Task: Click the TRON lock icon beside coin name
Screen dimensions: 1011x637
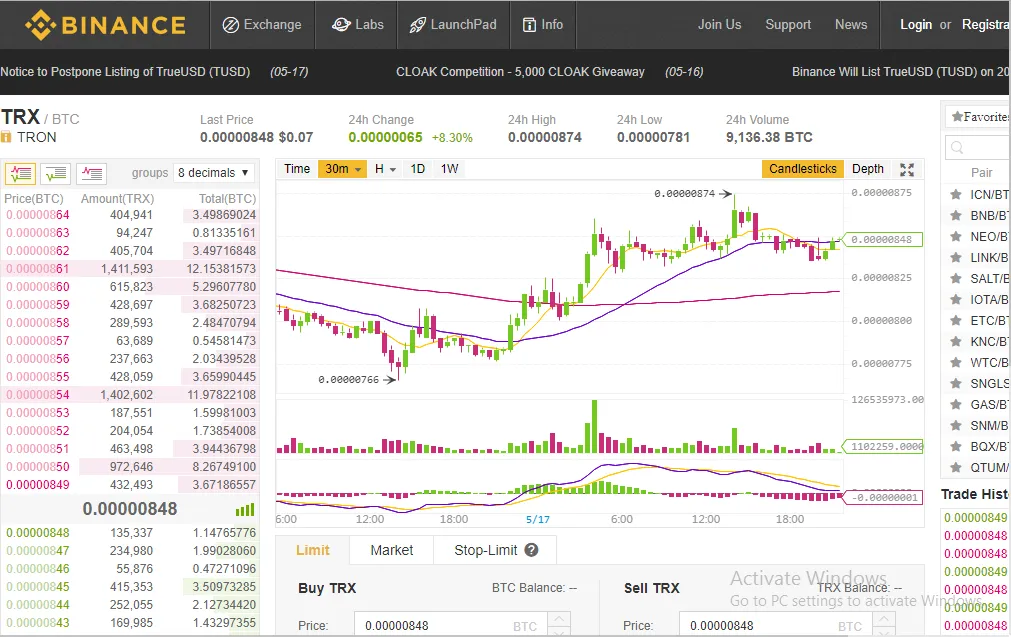Action: [x=6, y=137]
